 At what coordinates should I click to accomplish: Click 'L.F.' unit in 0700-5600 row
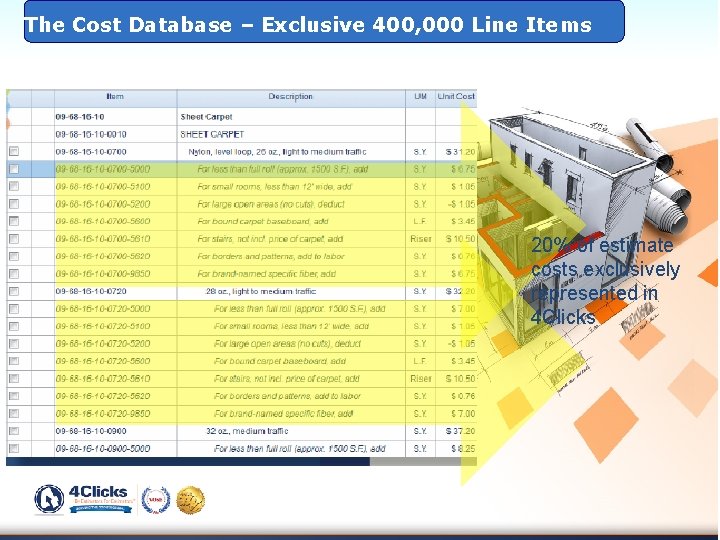[420, 221]
